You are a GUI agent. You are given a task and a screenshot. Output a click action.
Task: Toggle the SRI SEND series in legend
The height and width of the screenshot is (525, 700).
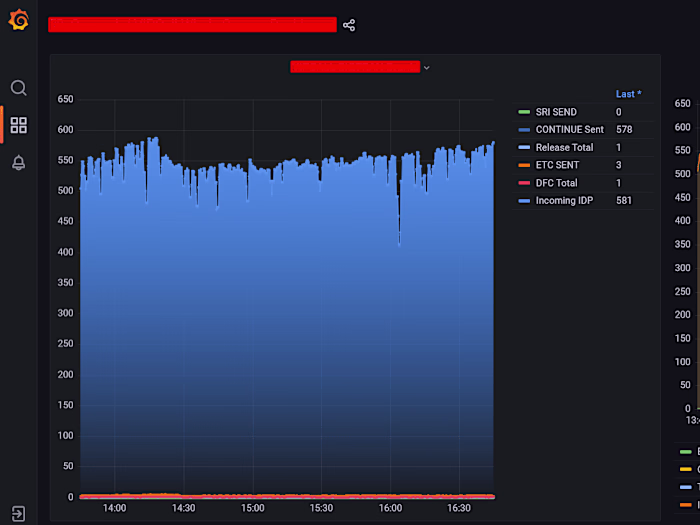tap(556, 112)
